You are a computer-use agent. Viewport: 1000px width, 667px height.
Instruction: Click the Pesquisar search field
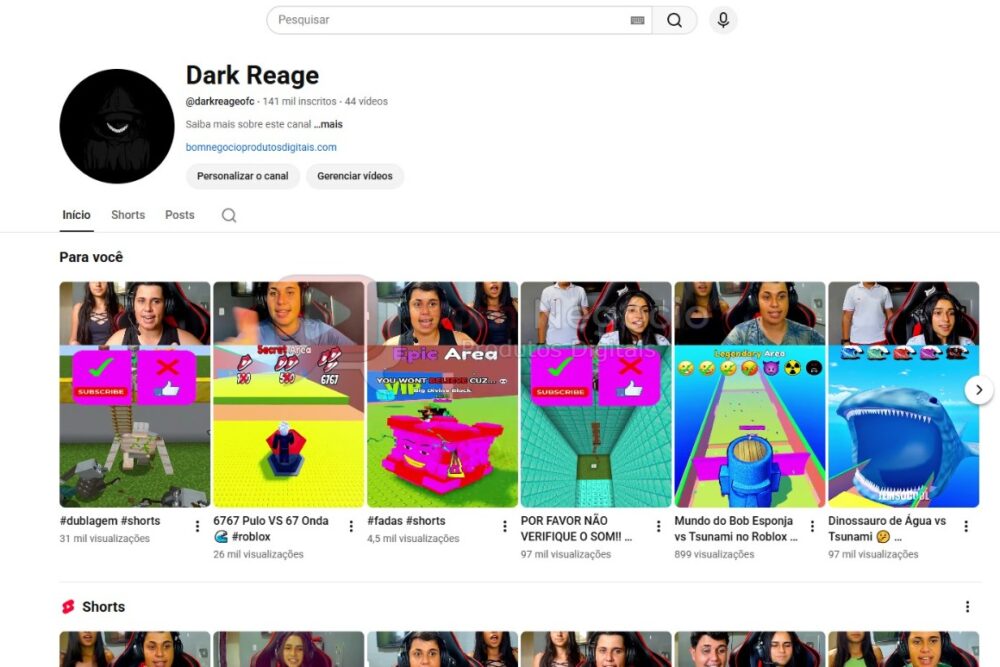click(x=450, y=20)
